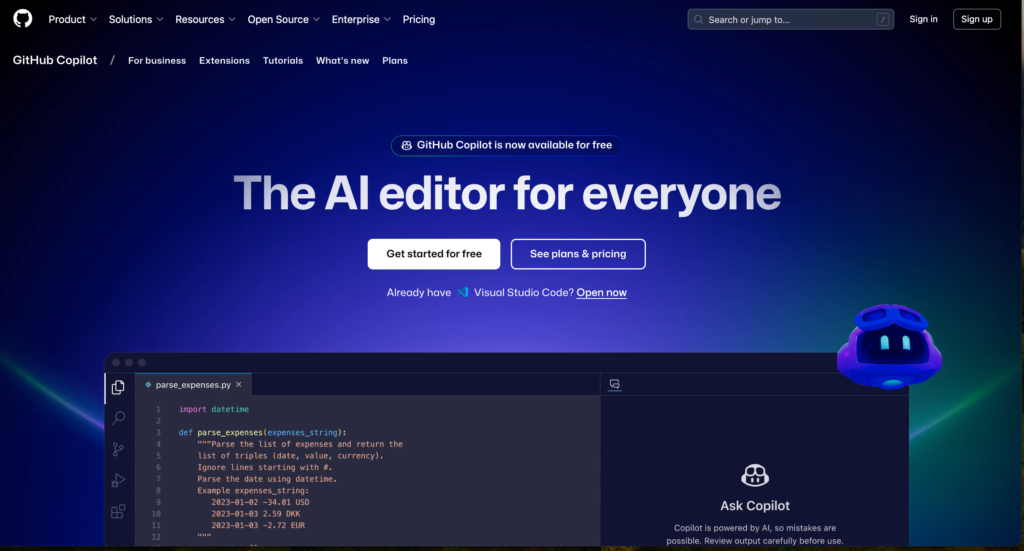
Task: Click the 'Parse the date using datetime.' line
Action: 267,479
